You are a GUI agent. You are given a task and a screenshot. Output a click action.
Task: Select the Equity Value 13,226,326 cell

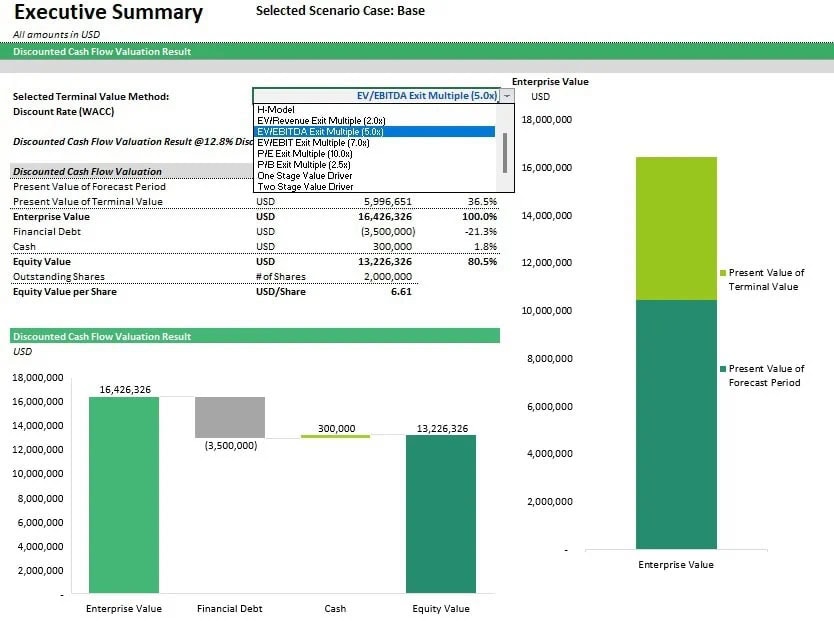pyautogui.click(x=385, y=262)
